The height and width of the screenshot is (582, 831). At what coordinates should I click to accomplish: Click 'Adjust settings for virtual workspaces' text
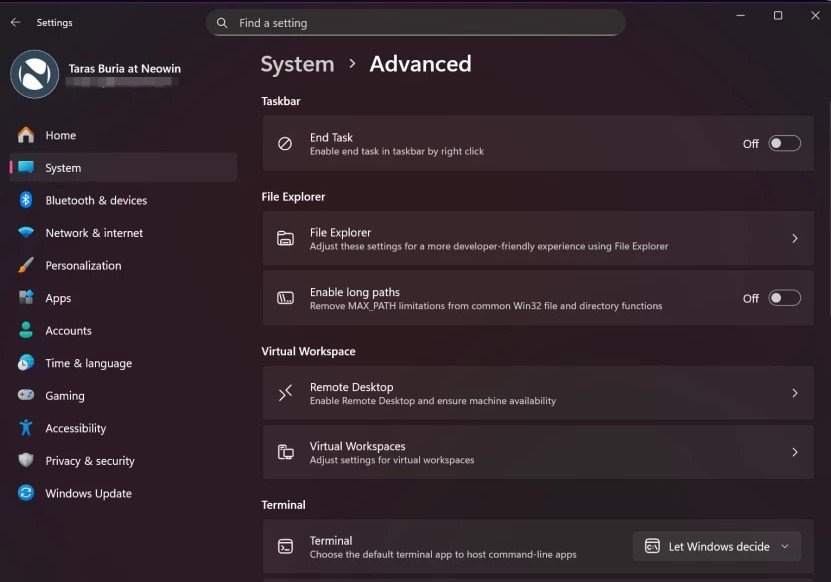[x=392, y=460]
